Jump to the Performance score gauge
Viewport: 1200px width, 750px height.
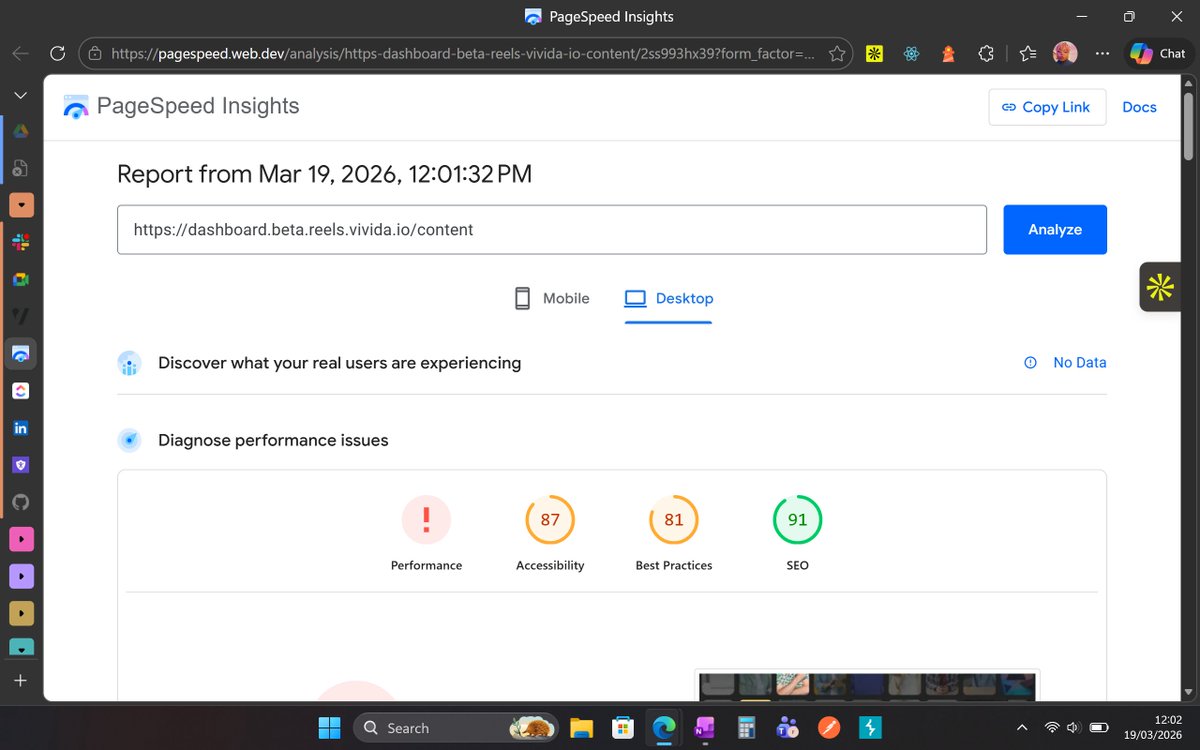pos(426,534)
